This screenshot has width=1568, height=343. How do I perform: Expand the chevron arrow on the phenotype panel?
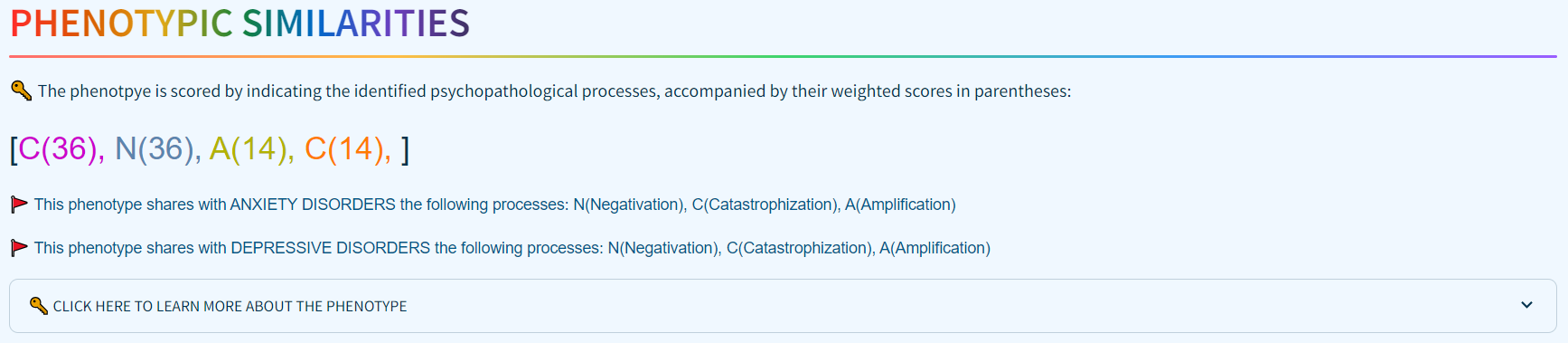1526,305
